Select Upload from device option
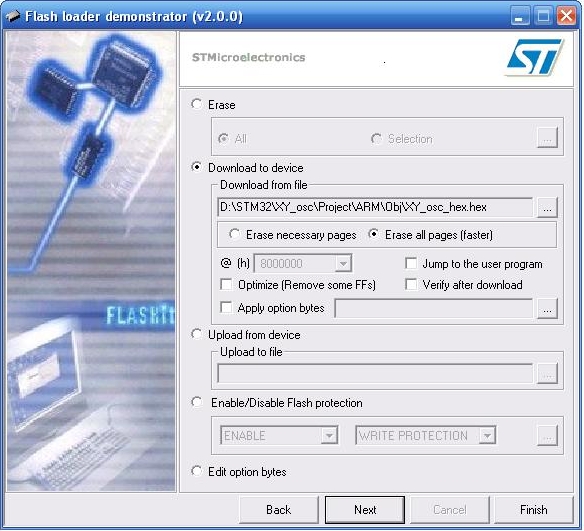This screenshot has width=584, height=531. (x=197, y=334)
